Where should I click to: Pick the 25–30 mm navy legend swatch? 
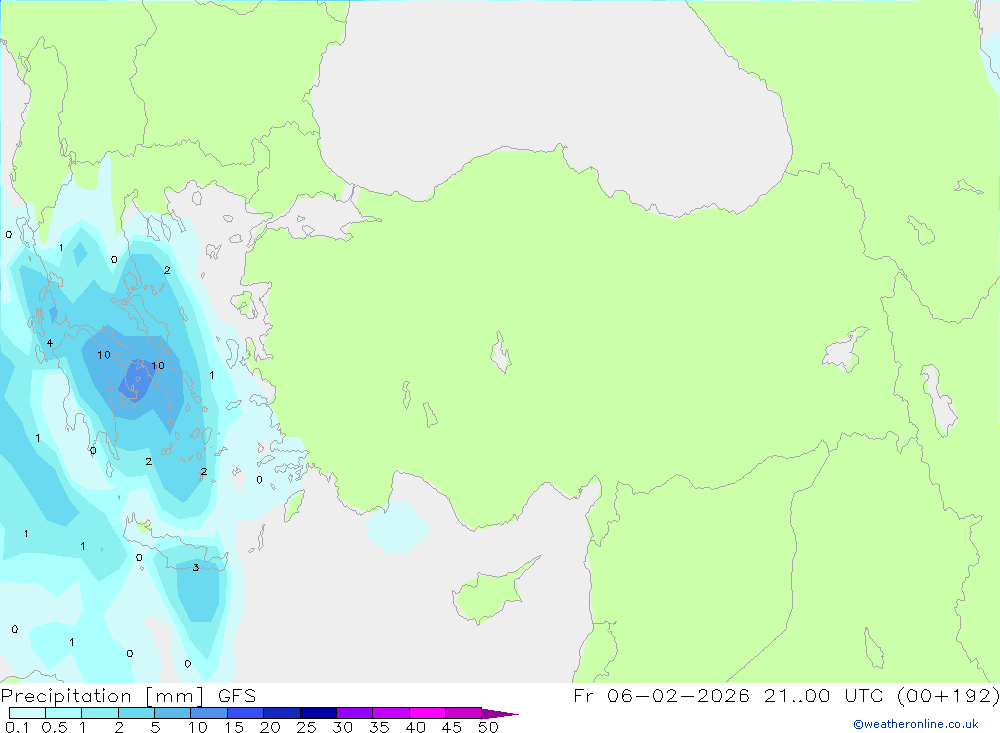click(318, 713)
